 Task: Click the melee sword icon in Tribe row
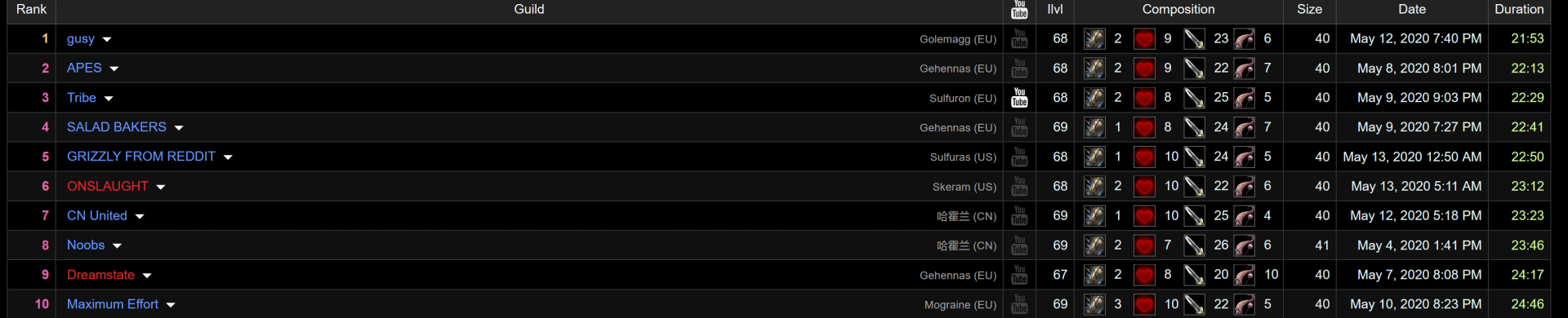tap(1194, 98)
